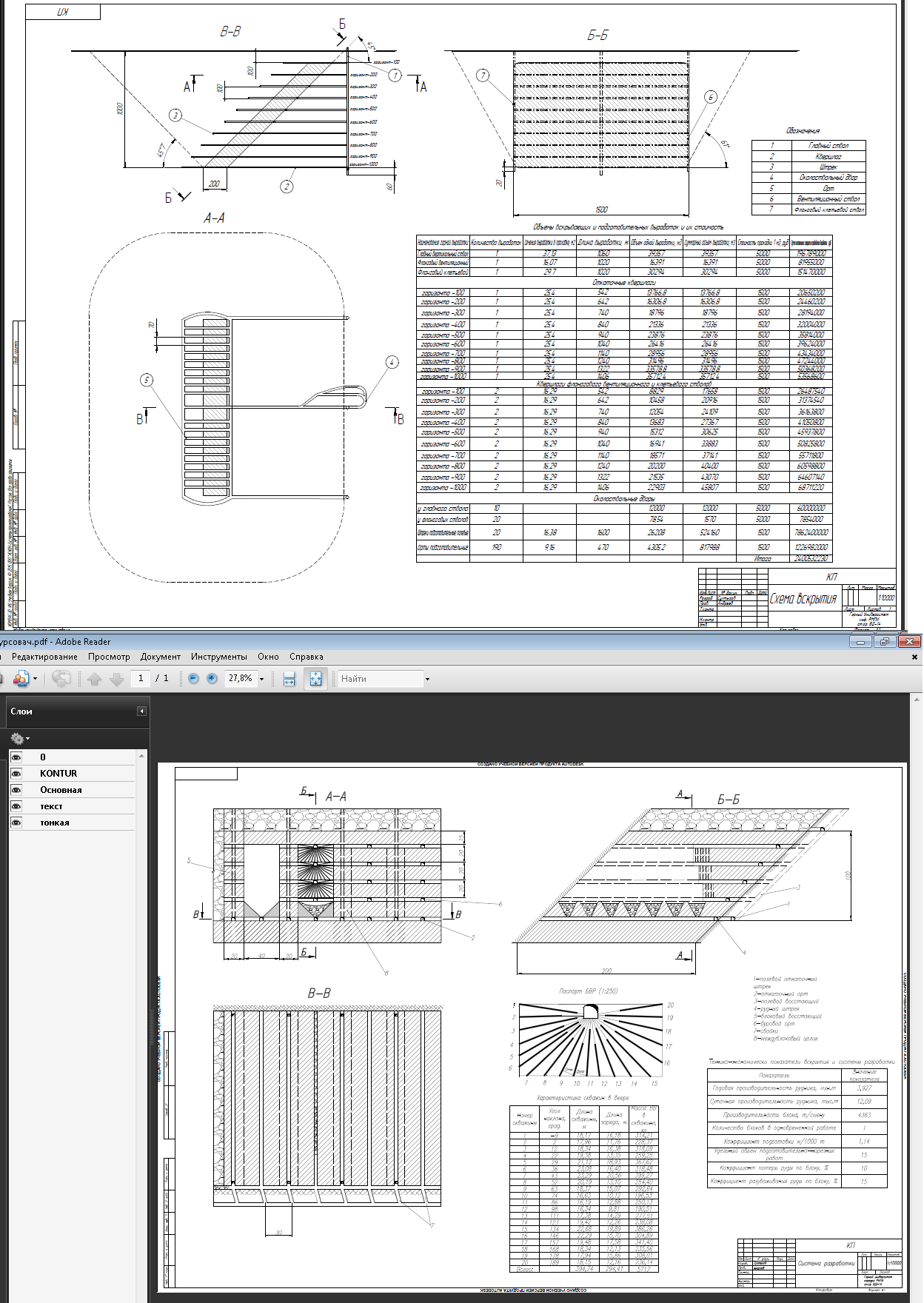Click the total page count '/ 1' label
This screenshot has width=924, height=1303.
[162, 678]
